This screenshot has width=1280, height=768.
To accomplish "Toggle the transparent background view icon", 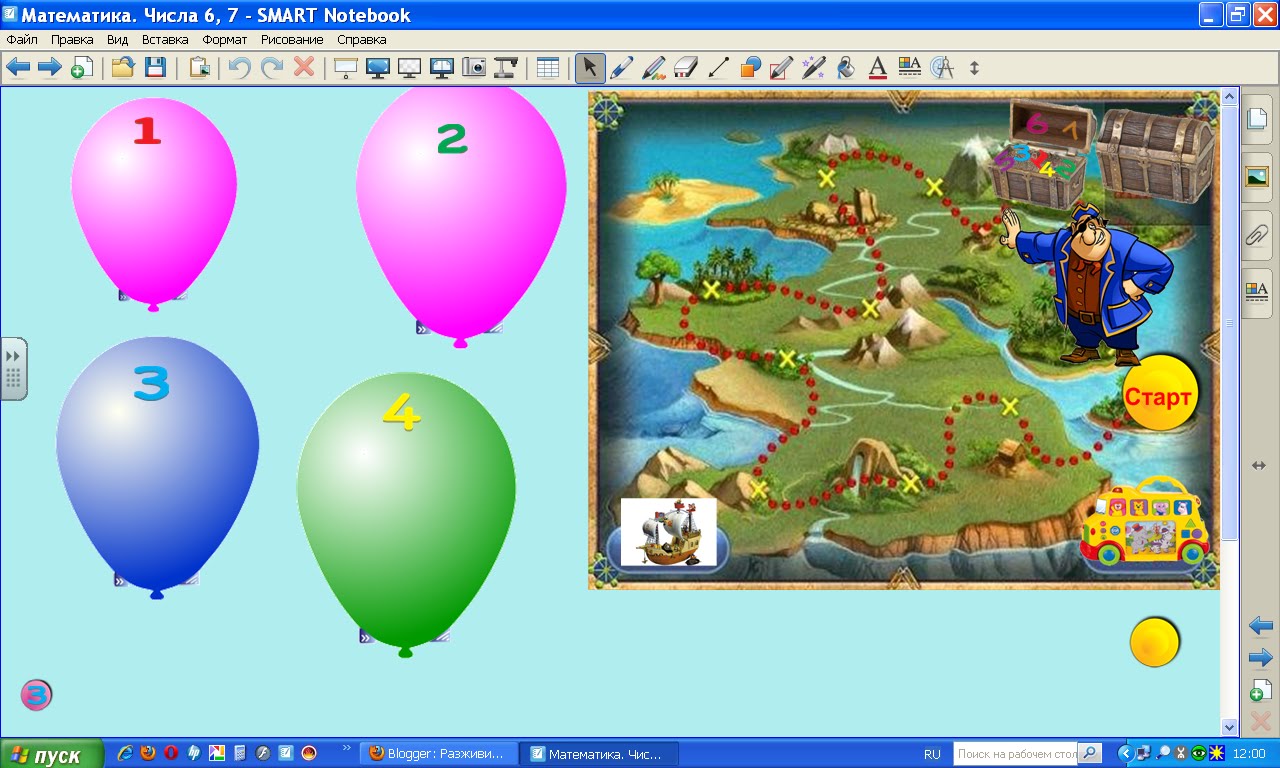I will (409, 67).
